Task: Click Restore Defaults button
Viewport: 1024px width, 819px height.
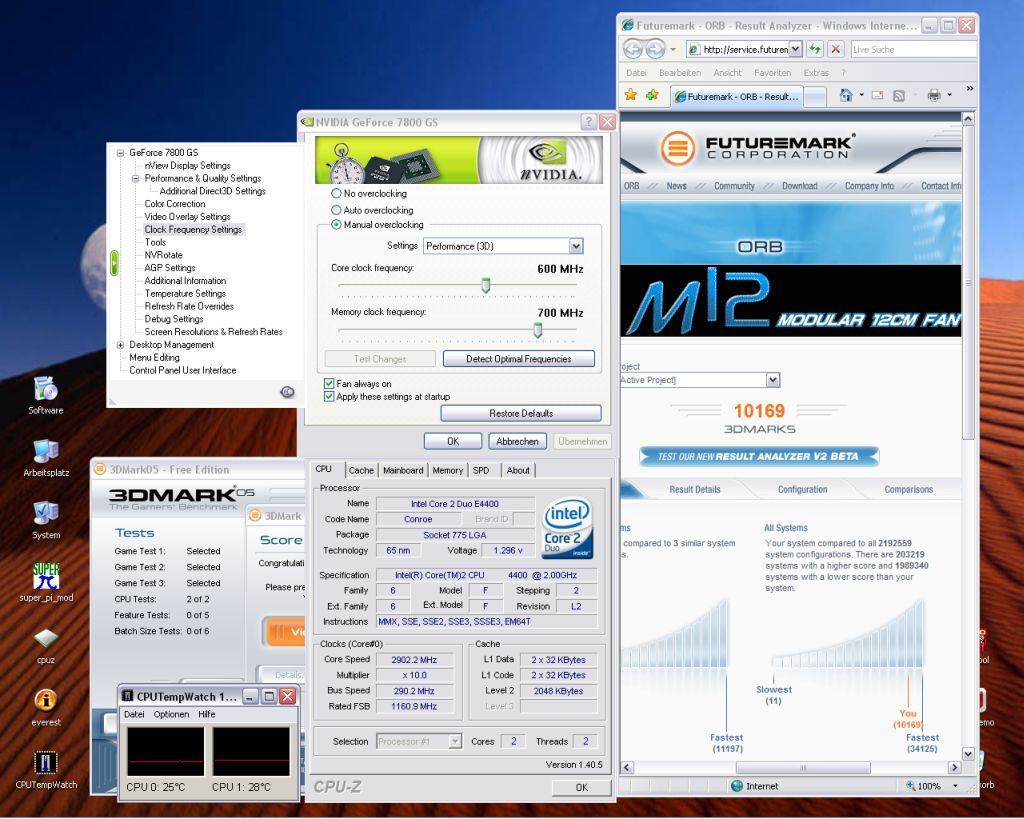Action: pos(520,413)
